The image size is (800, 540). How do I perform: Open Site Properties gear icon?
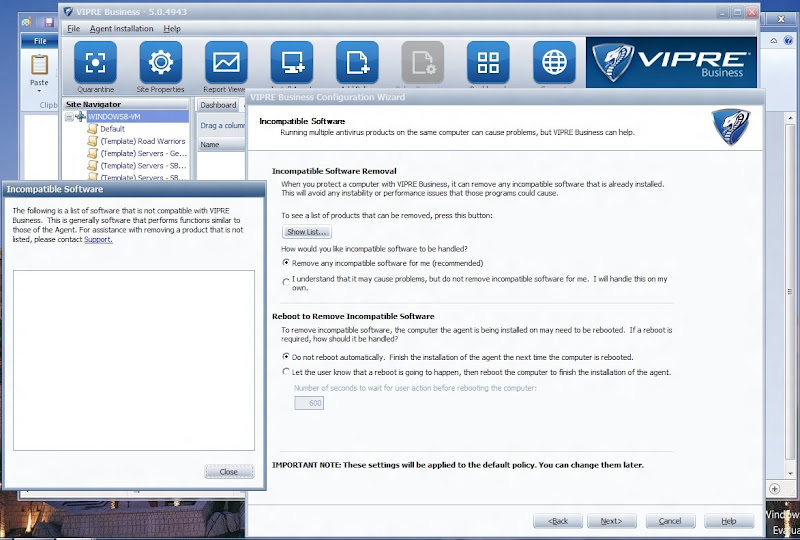click(x=161, y=62)
